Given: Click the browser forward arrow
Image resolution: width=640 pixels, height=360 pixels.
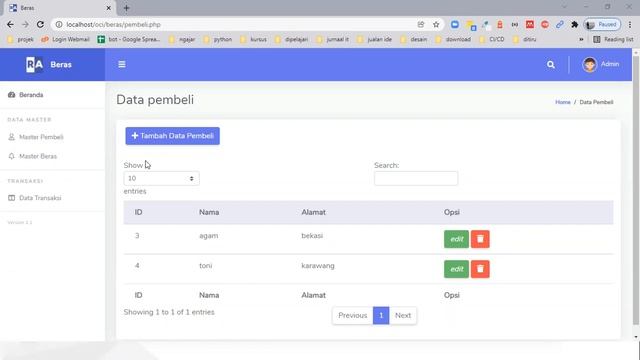Looking at the screenshot, I should pos(25,24).
